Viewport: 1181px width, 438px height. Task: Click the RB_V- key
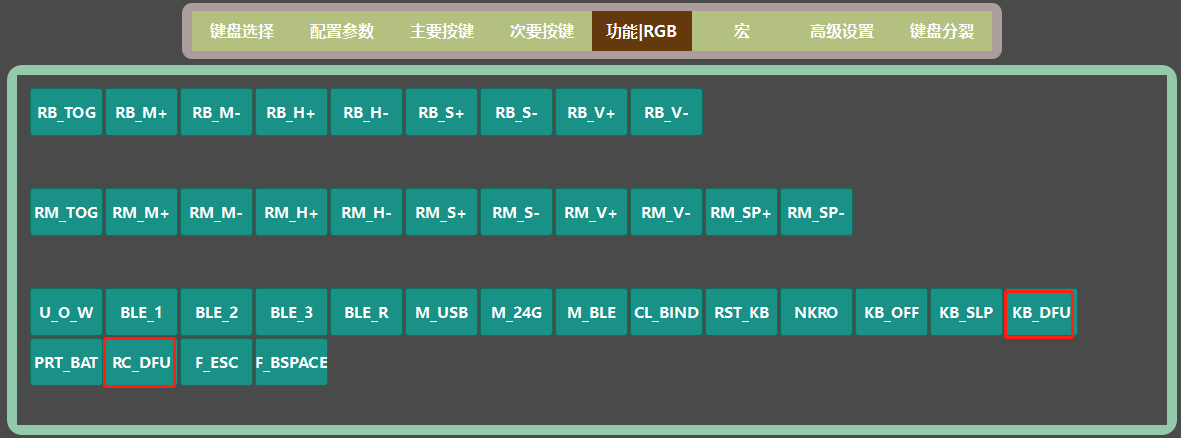pyautogui.click(x=667, y=112)
